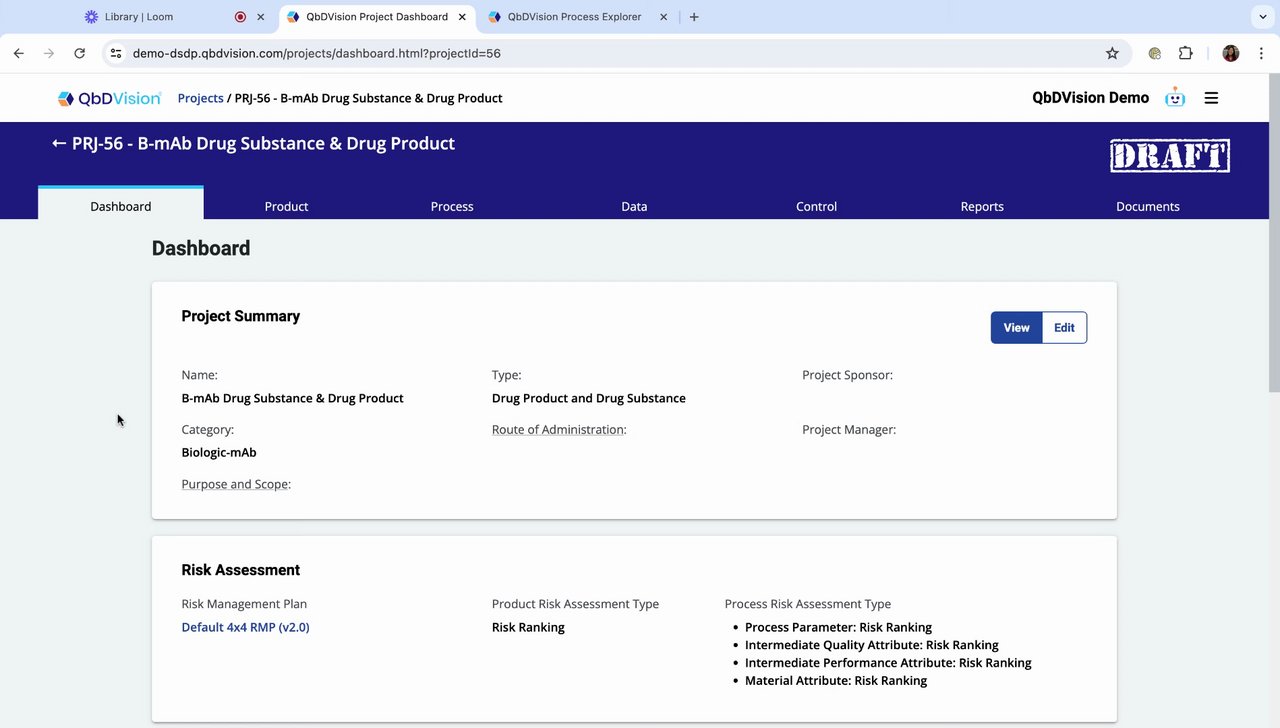Image resolution: width=1280 pixels, height=728 pixels.
Task: Click the QbDVision logo
Action: 109,98
